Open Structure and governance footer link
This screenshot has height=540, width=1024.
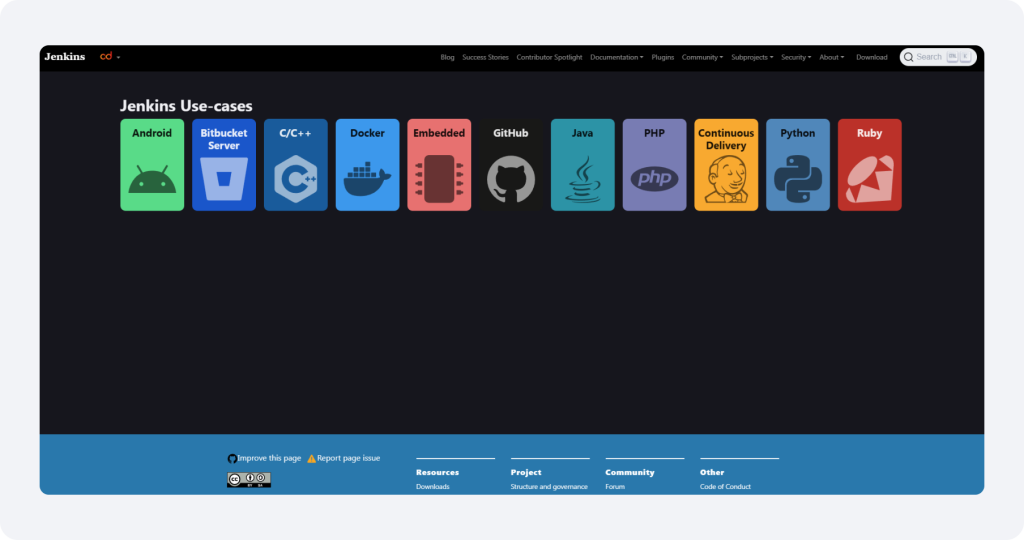(x=549, y=486)
